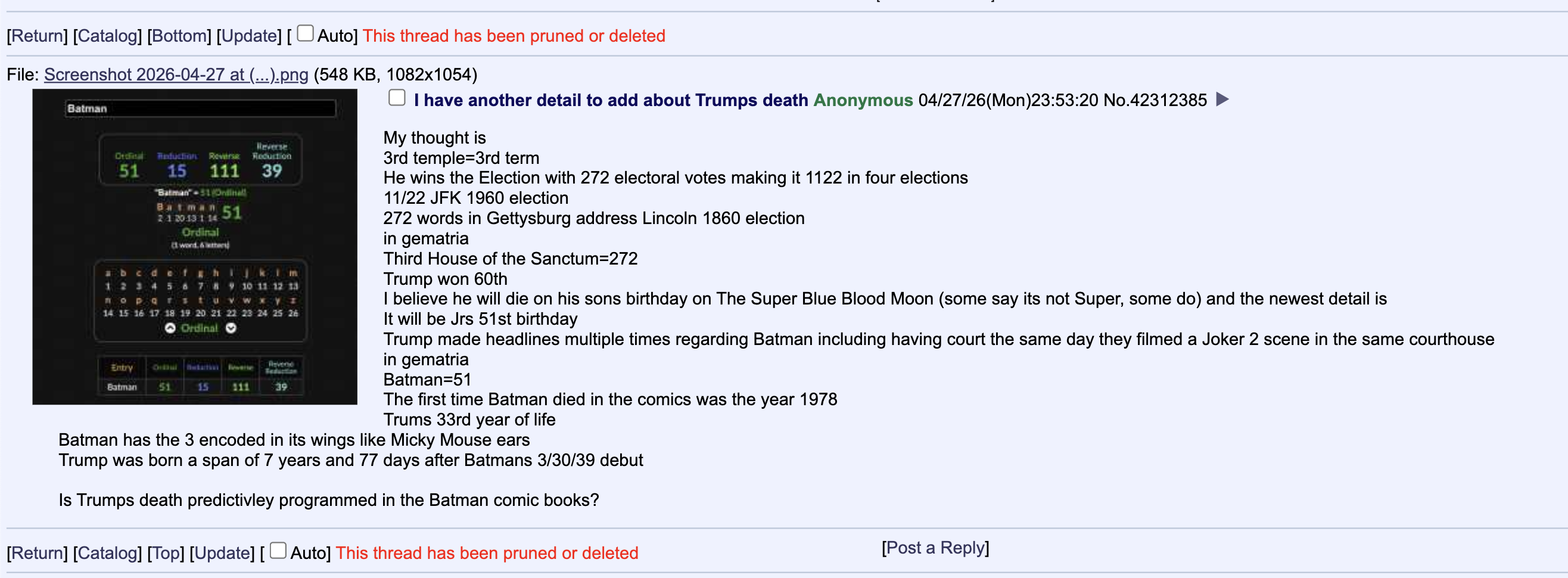Jump to Bottom using the top nav link

[x=179, y=36]
